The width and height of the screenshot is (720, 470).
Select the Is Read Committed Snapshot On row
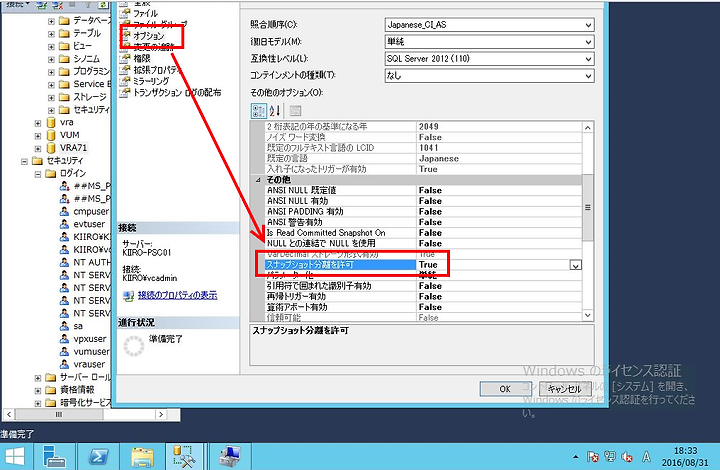[423, 233]
